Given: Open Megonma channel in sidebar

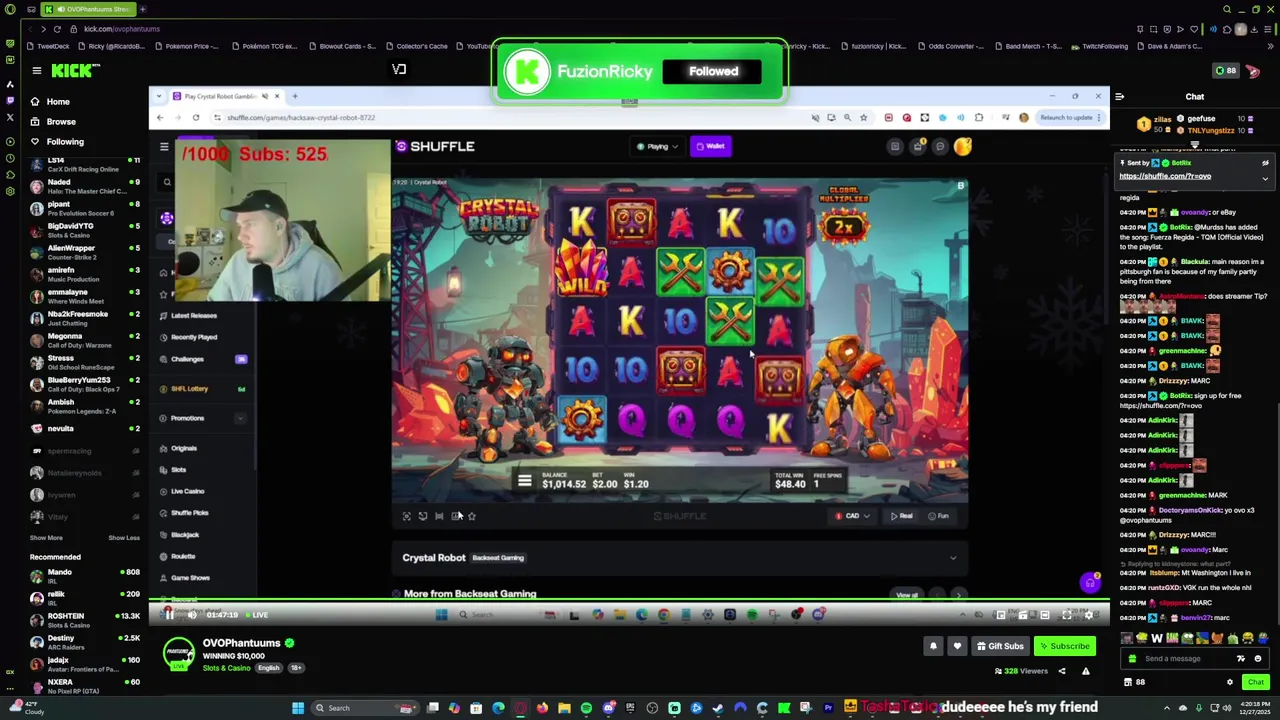Looking at the screenshot, I should click(x=85, y=340).
